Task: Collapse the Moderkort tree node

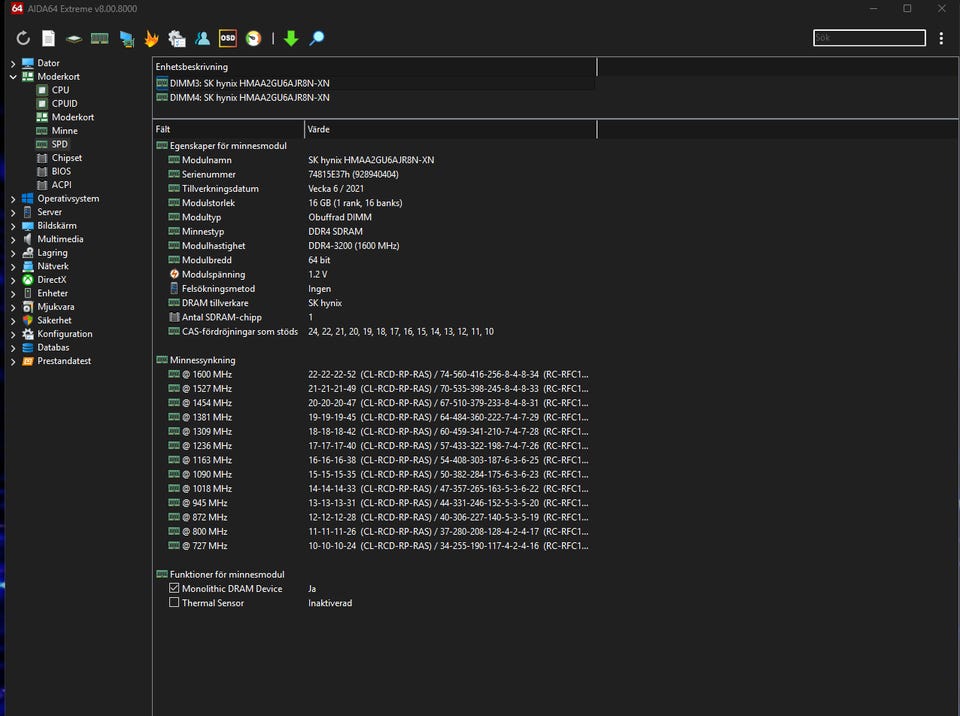Action: (13, 77)
